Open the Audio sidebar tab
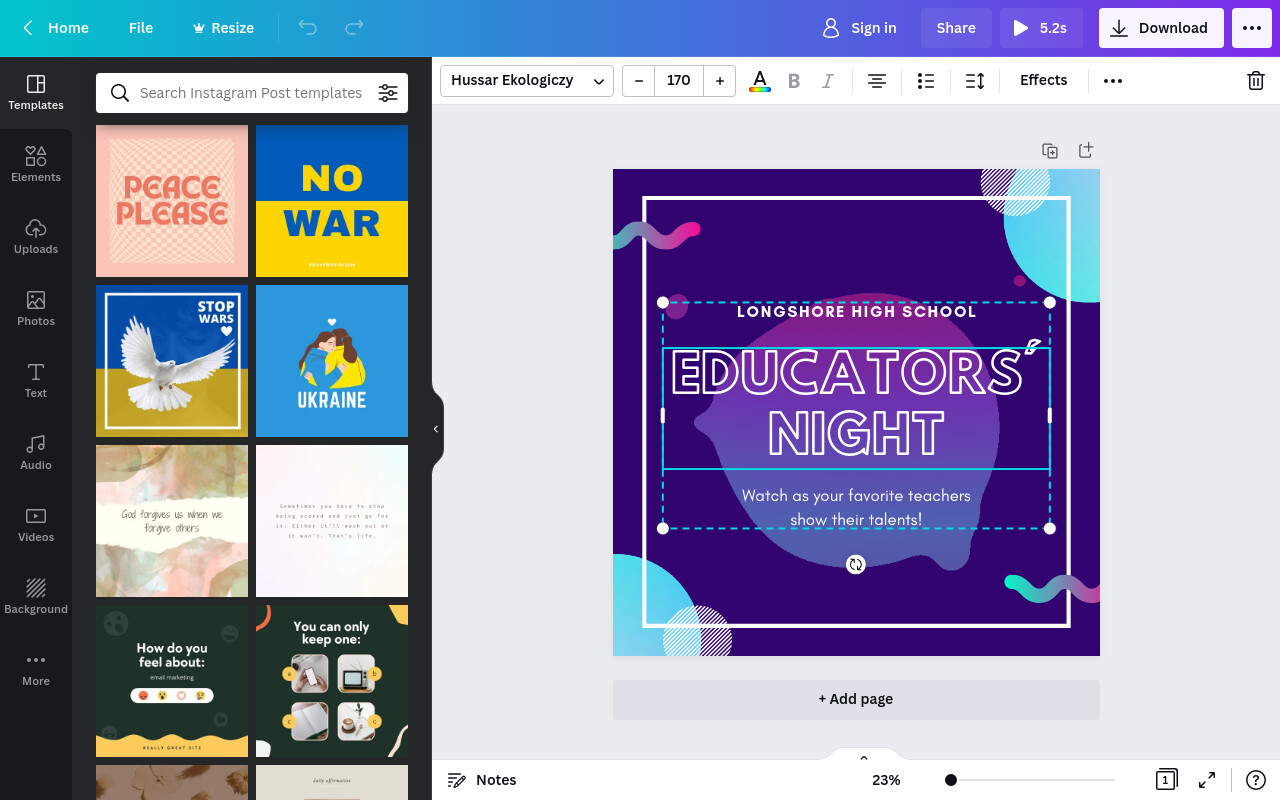The image size is (1280, 800). (x=36, y=452)
